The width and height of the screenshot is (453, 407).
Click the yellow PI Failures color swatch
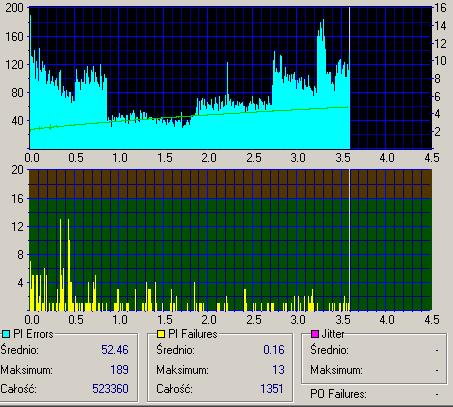point(161,334)
